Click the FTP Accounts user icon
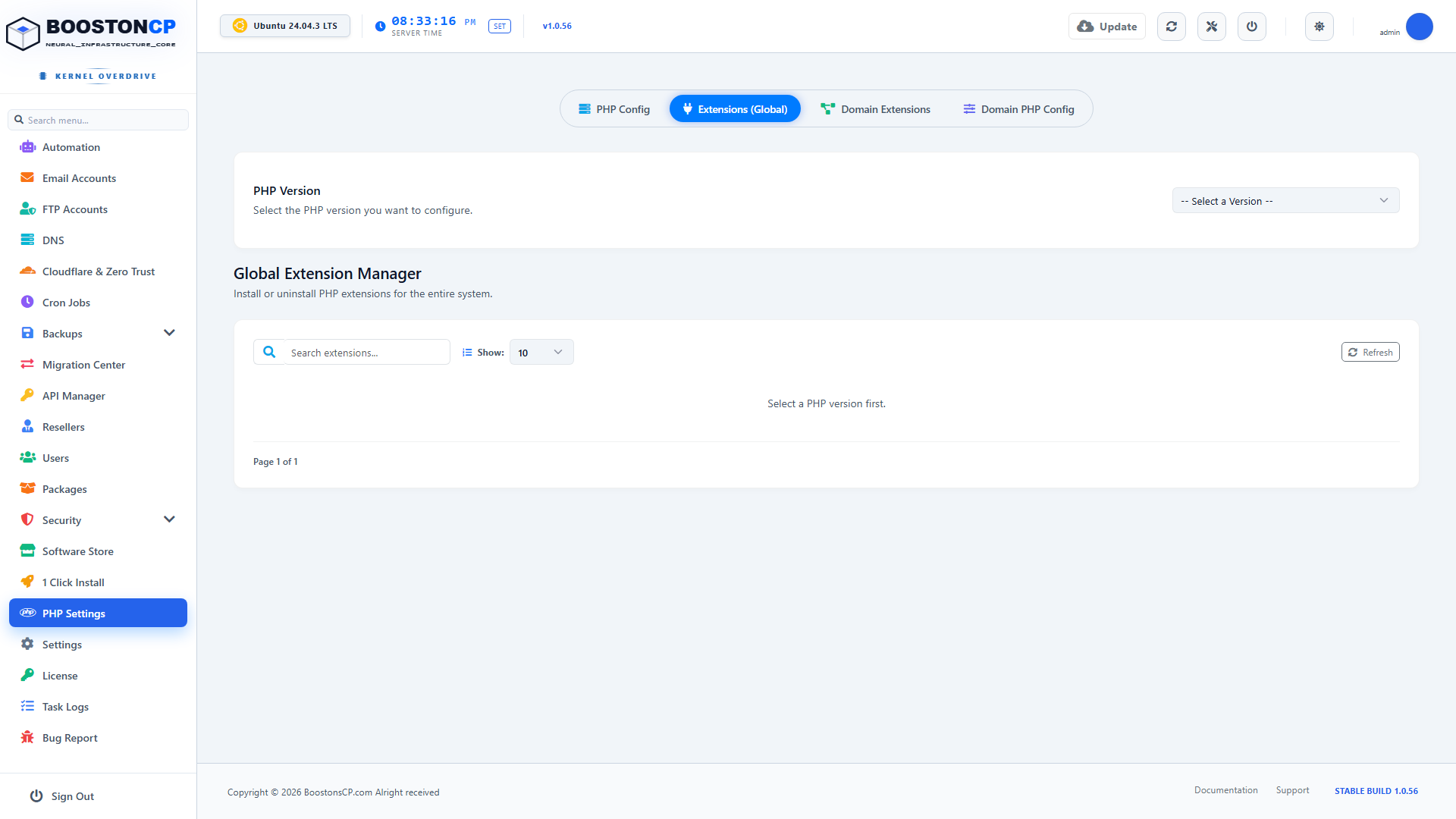 (x=27, y=209)
